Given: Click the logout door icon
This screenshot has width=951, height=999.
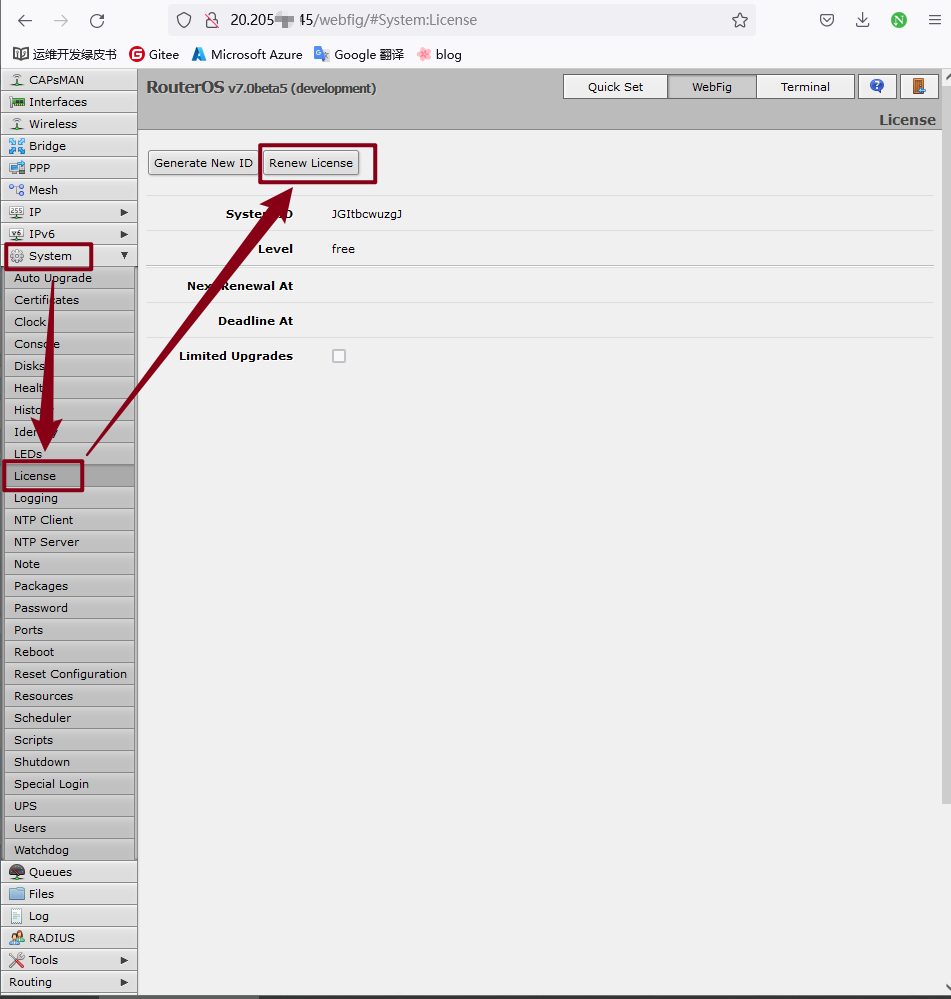Looking at the screenshot, I should coord(918,87).
